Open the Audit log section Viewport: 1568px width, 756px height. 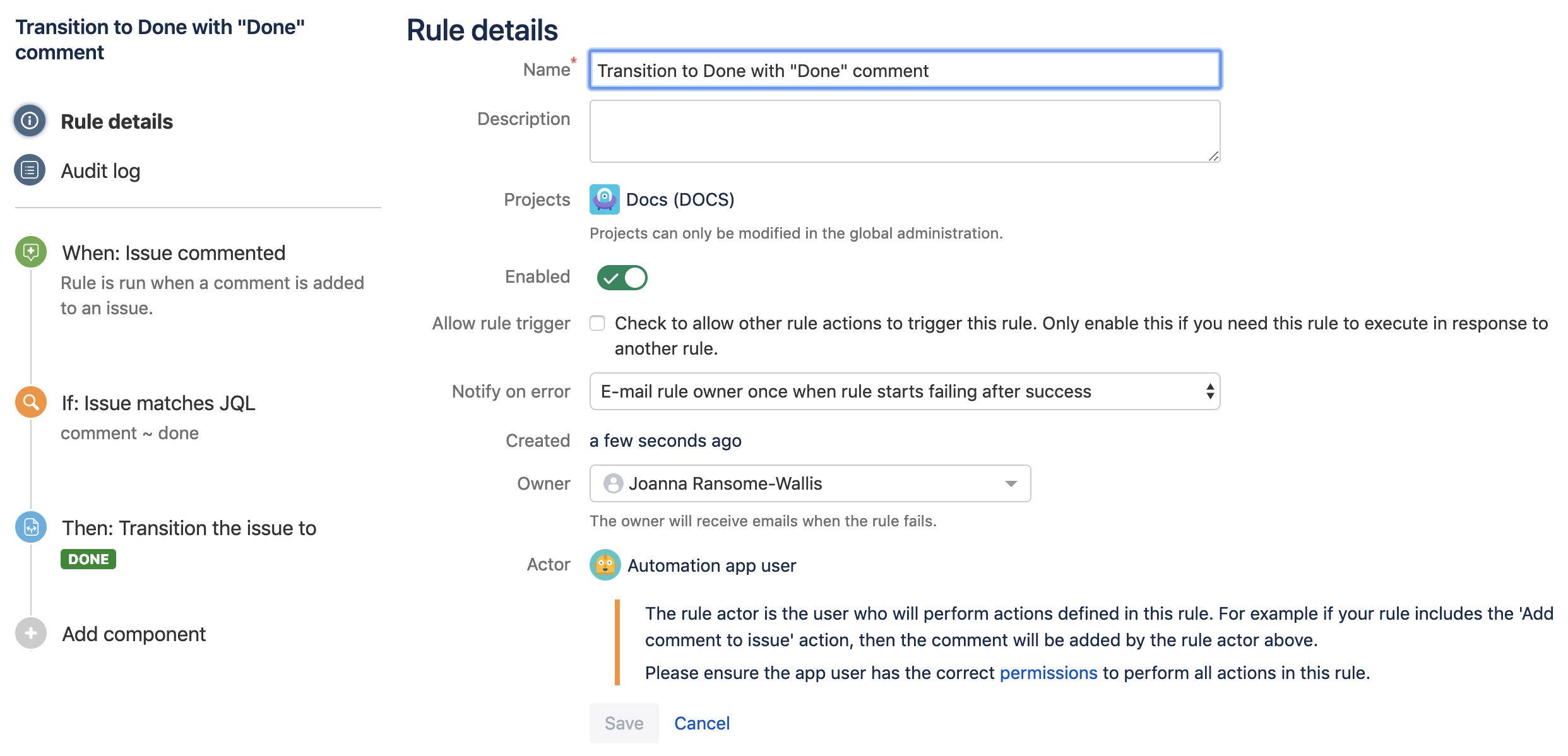(x=100, y=171)
